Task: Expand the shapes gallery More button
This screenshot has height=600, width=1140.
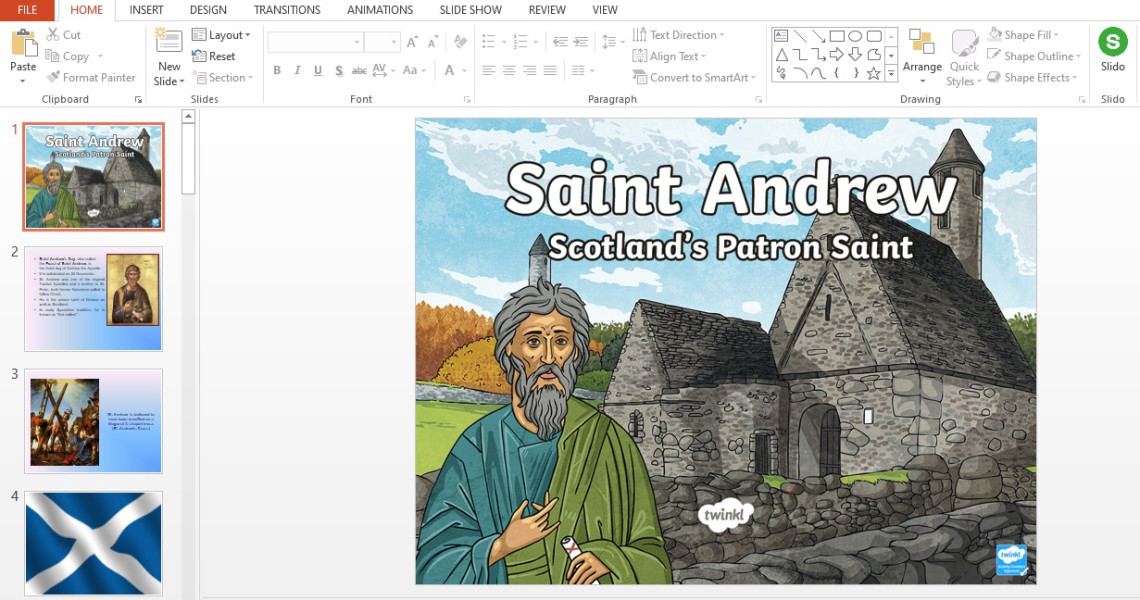Action: pos(891,73)
